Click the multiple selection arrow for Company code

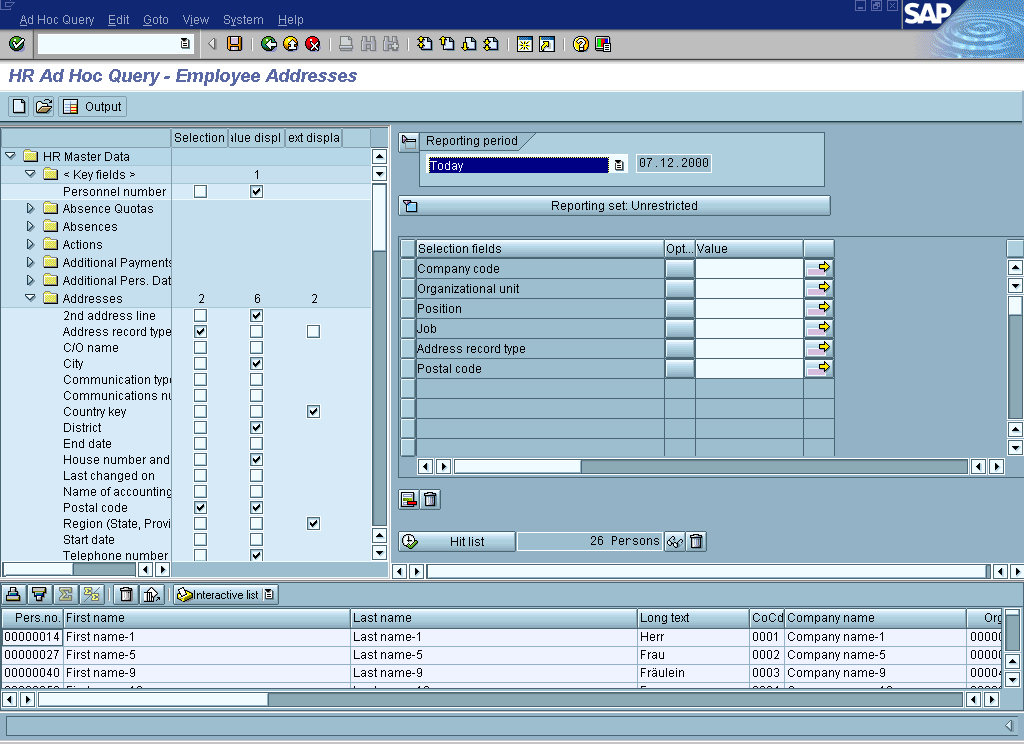click(x=818, y=268)
